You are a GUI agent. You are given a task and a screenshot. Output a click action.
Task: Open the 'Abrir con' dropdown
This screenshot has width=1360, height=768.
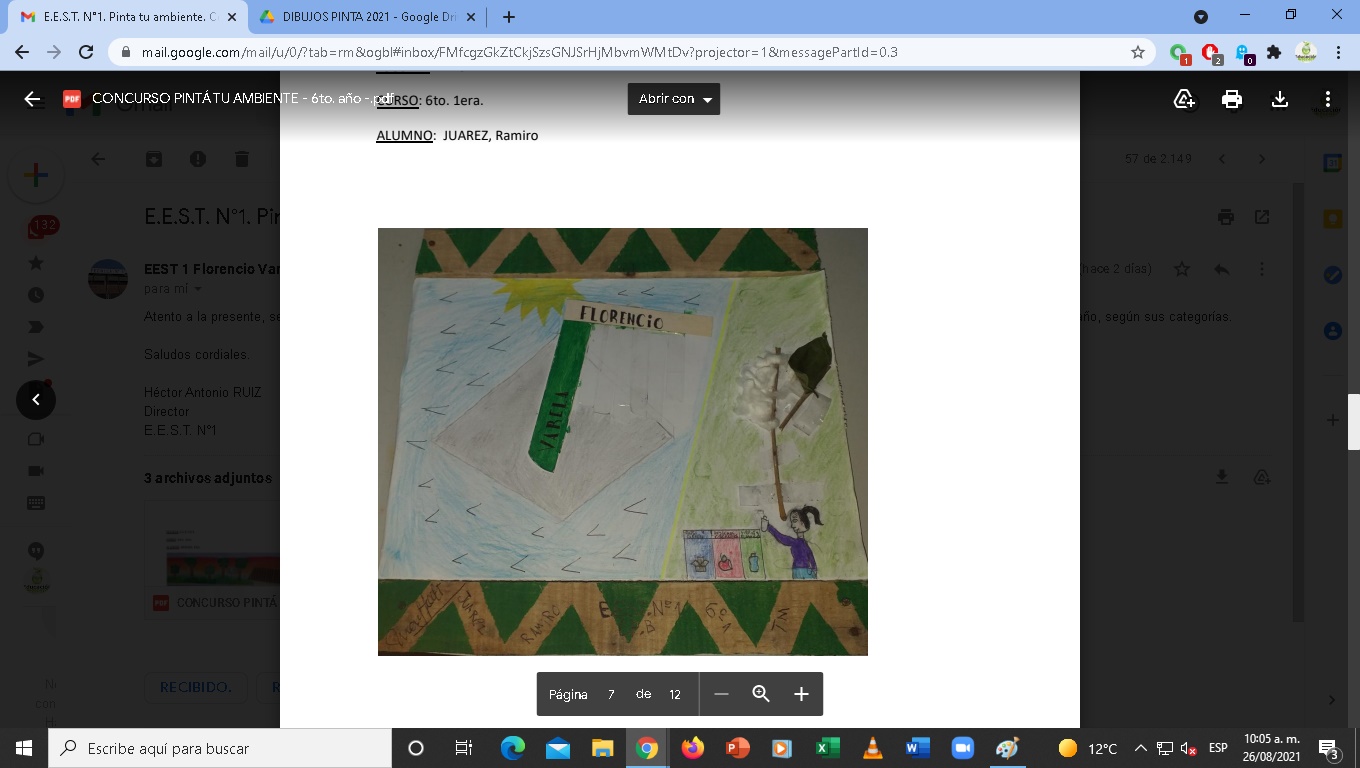pyautogui.click(x=673, y=99)
